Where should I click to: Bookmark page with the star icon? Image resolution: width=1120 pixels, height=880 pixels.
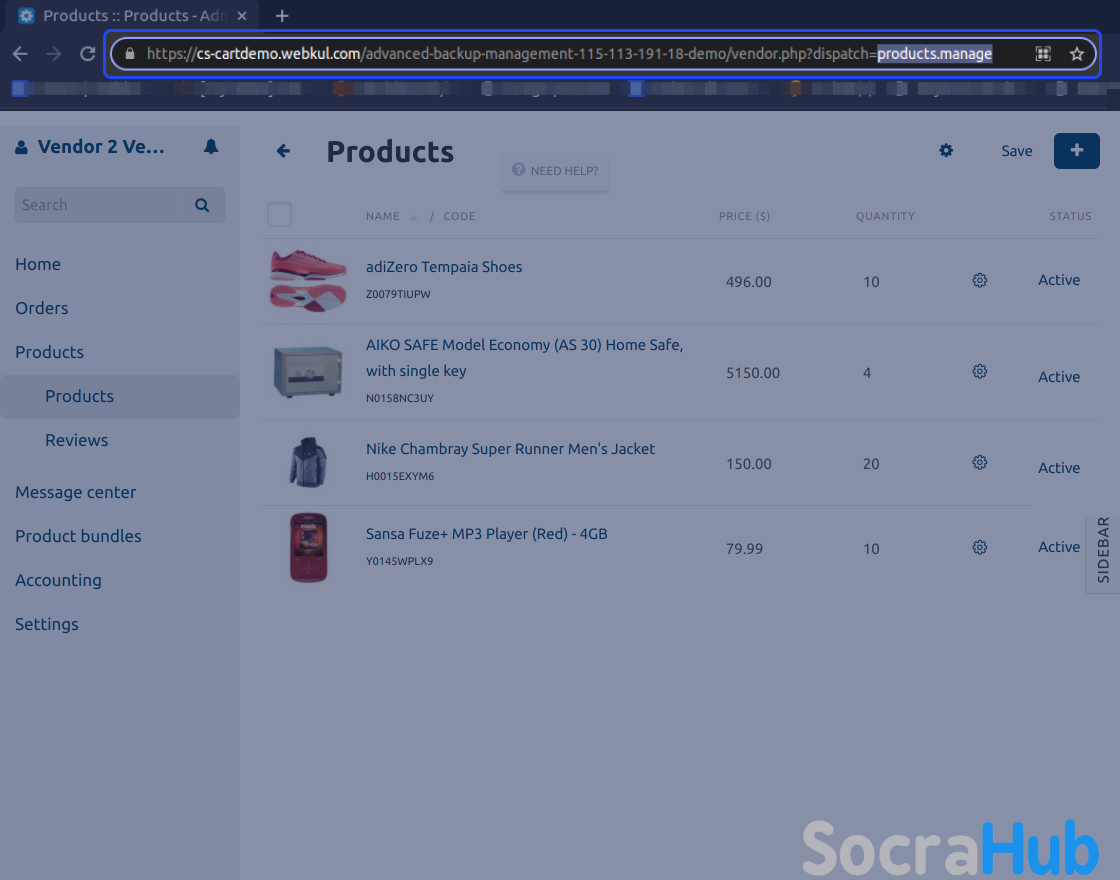1076,54
